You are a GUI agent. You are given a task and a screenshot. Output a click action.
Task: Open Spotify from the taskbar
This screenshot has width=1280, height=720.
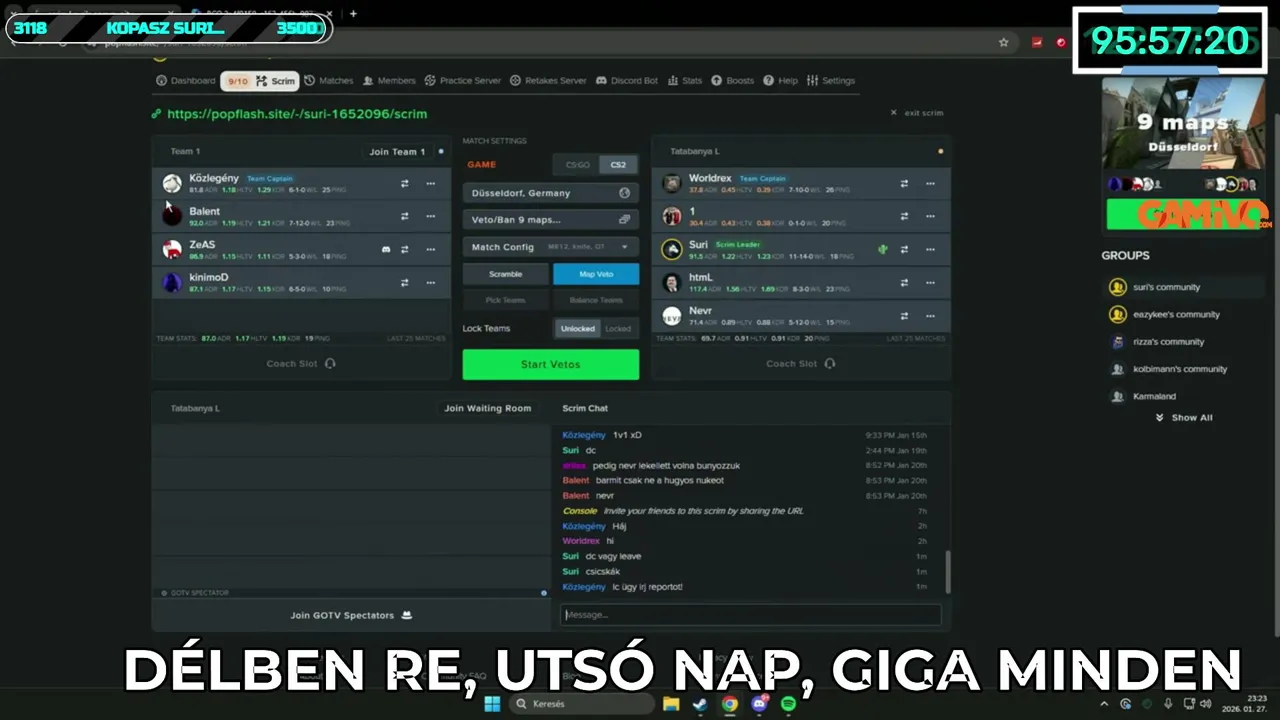point(788,704)
